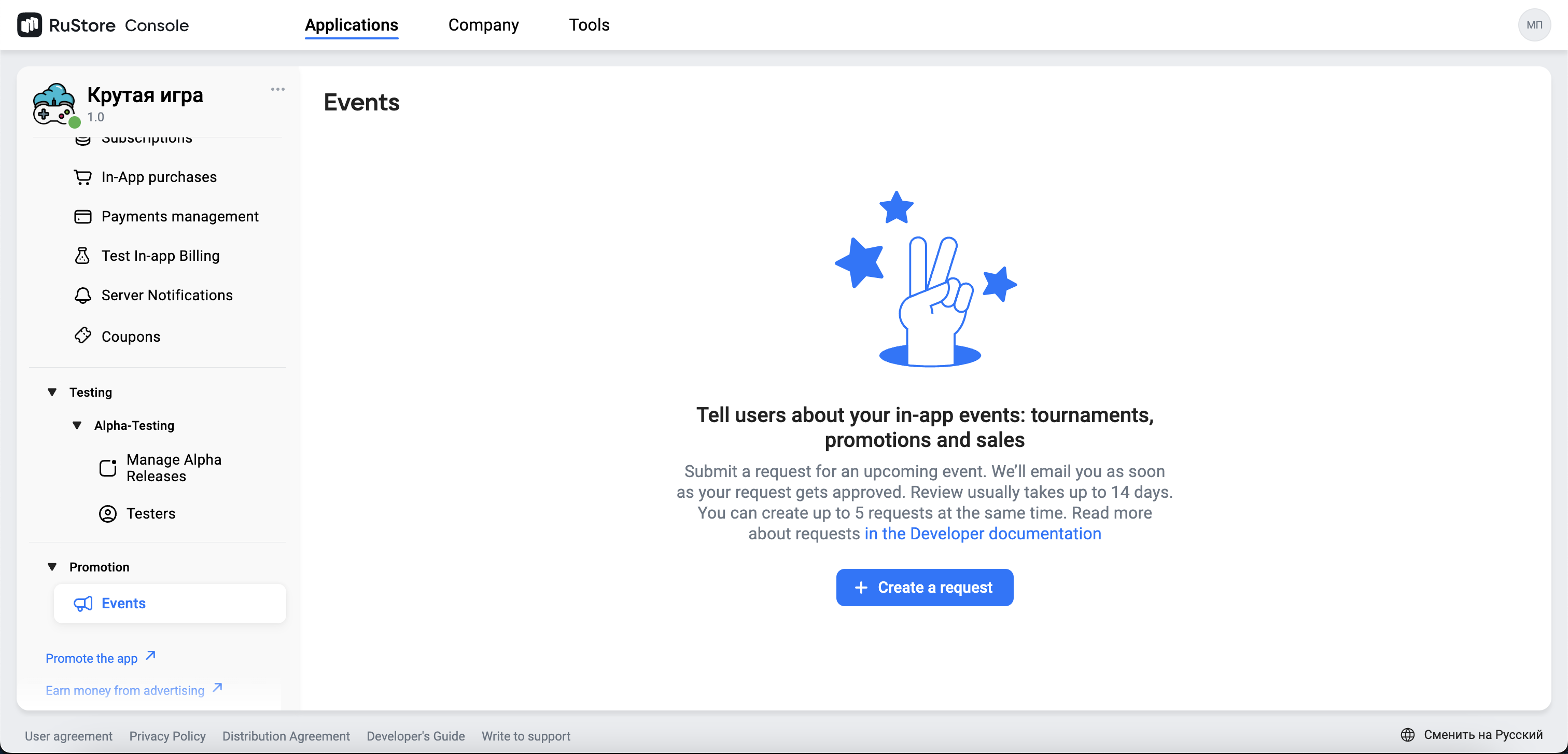Collapse the Promotion section
The height and width of the screenshot is (754, 1568).
(52, 567)
